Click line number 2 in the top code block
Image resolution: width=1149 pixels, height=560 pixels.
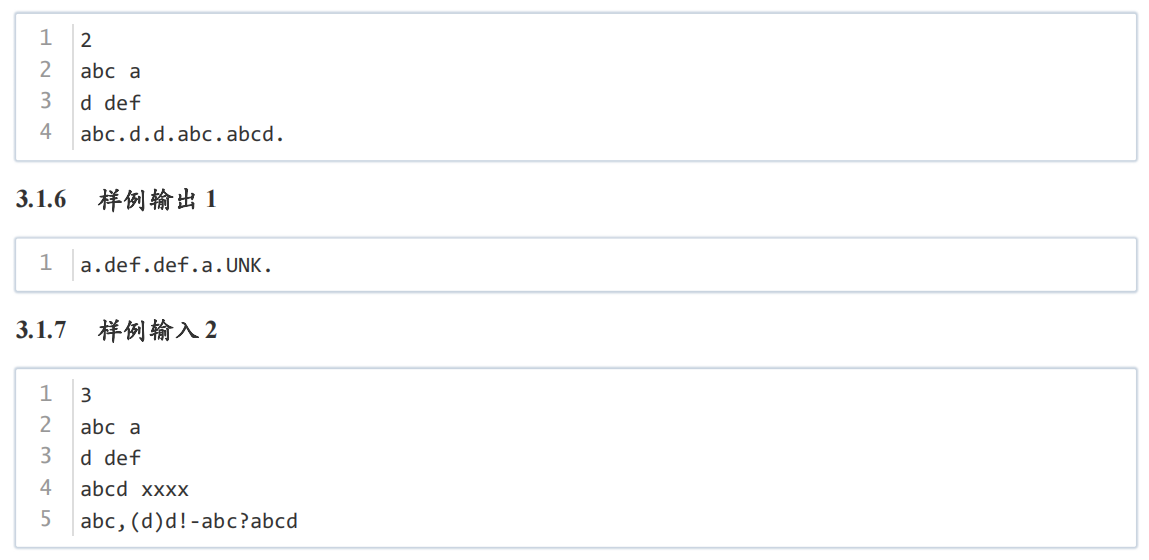45,70
